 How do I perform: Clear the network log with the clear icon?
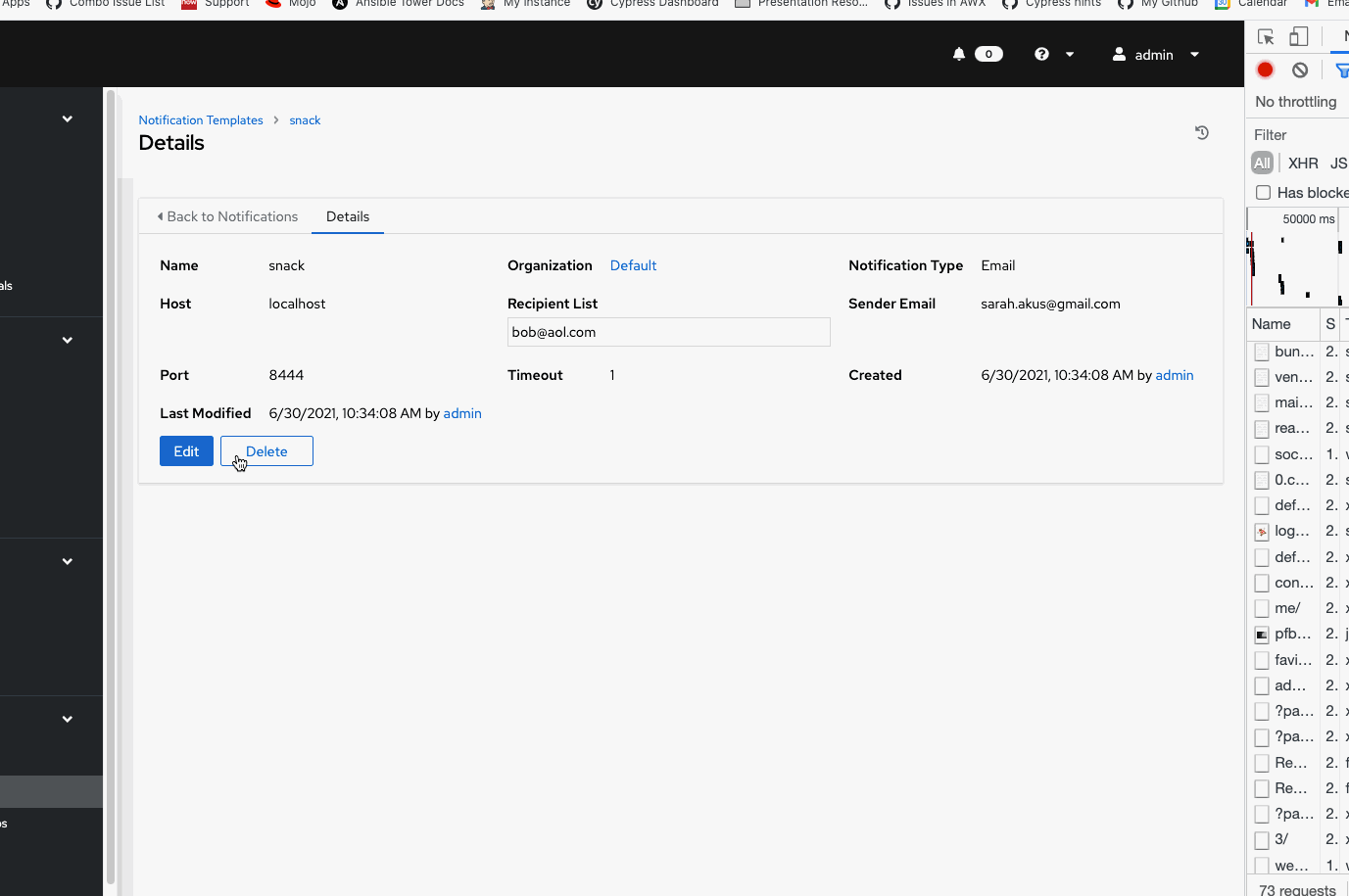(1300, 70)
